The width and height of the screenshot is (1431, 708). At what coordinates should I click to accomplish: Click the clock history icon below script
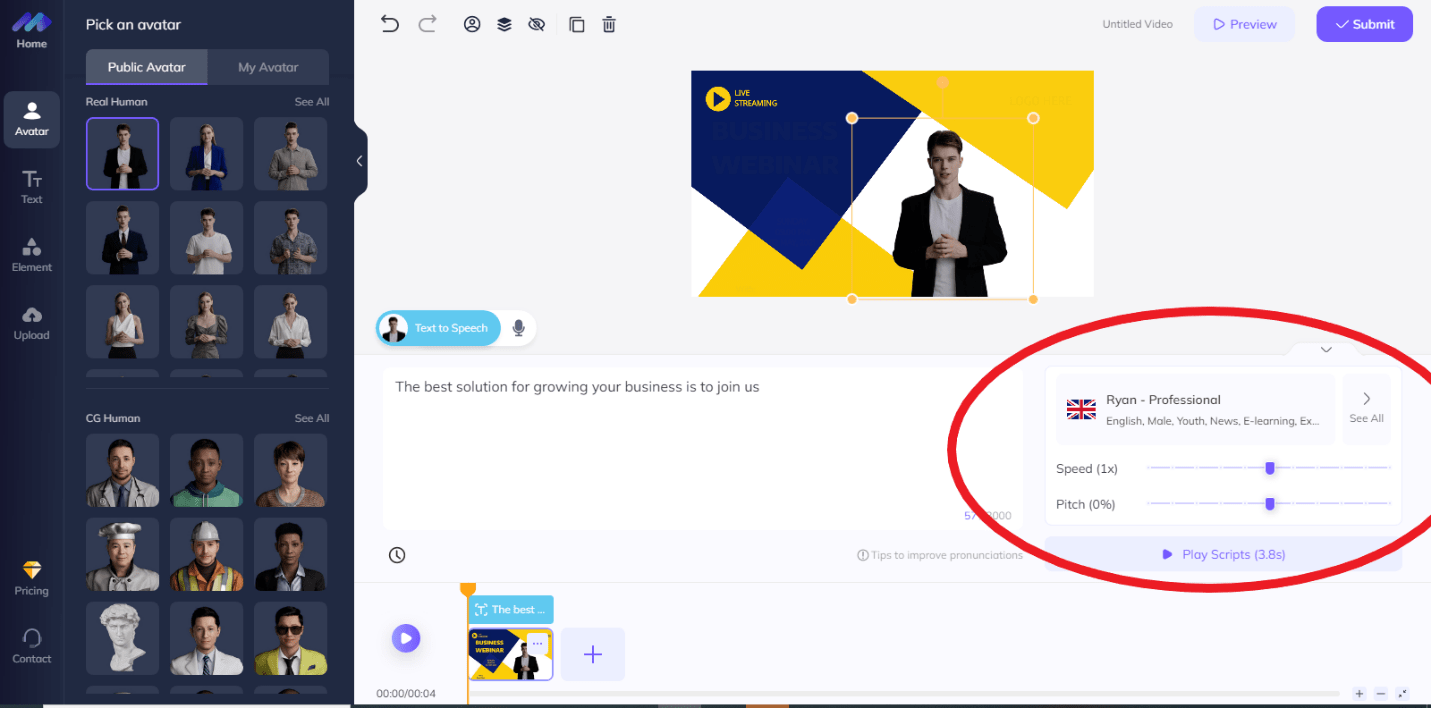pyautogui.click(x=397, y=555)
